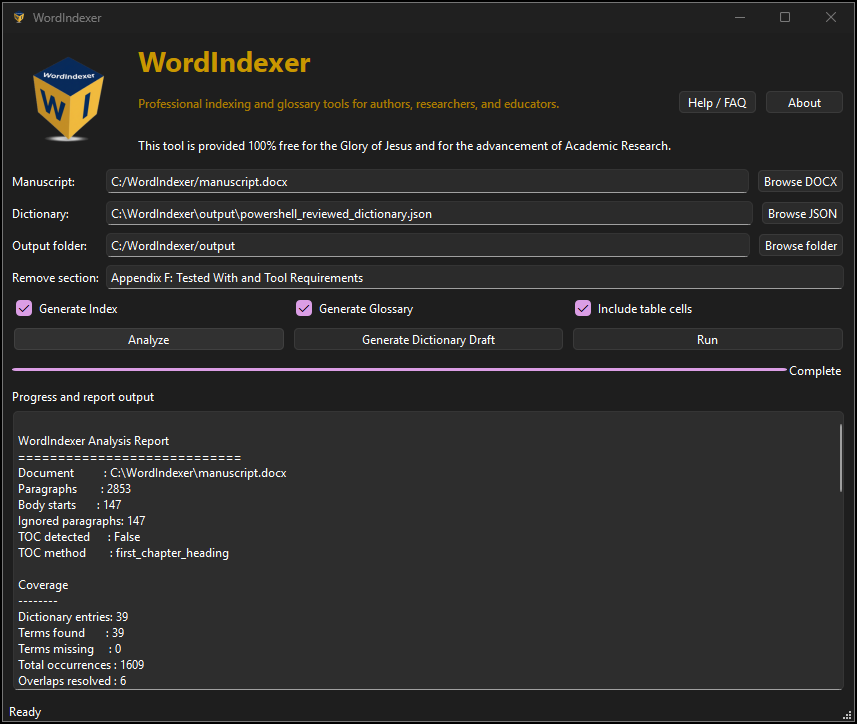Image resolution: width=857 pixels, height=724 pixels.
Task: Click the 'WordIndexer Analysis Report' heading line
Action: tap(93, 441)
